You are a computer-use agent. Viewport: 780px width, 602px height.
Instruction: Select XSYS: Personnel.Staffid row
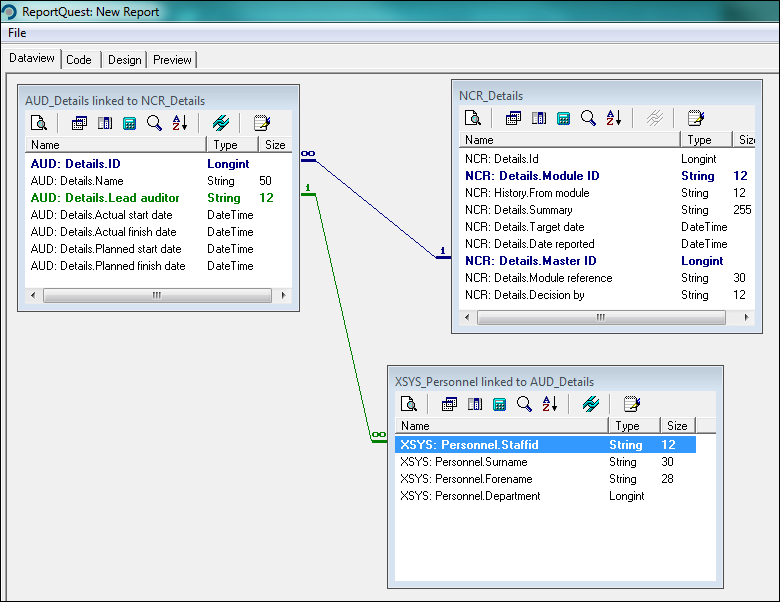(545, 445)
